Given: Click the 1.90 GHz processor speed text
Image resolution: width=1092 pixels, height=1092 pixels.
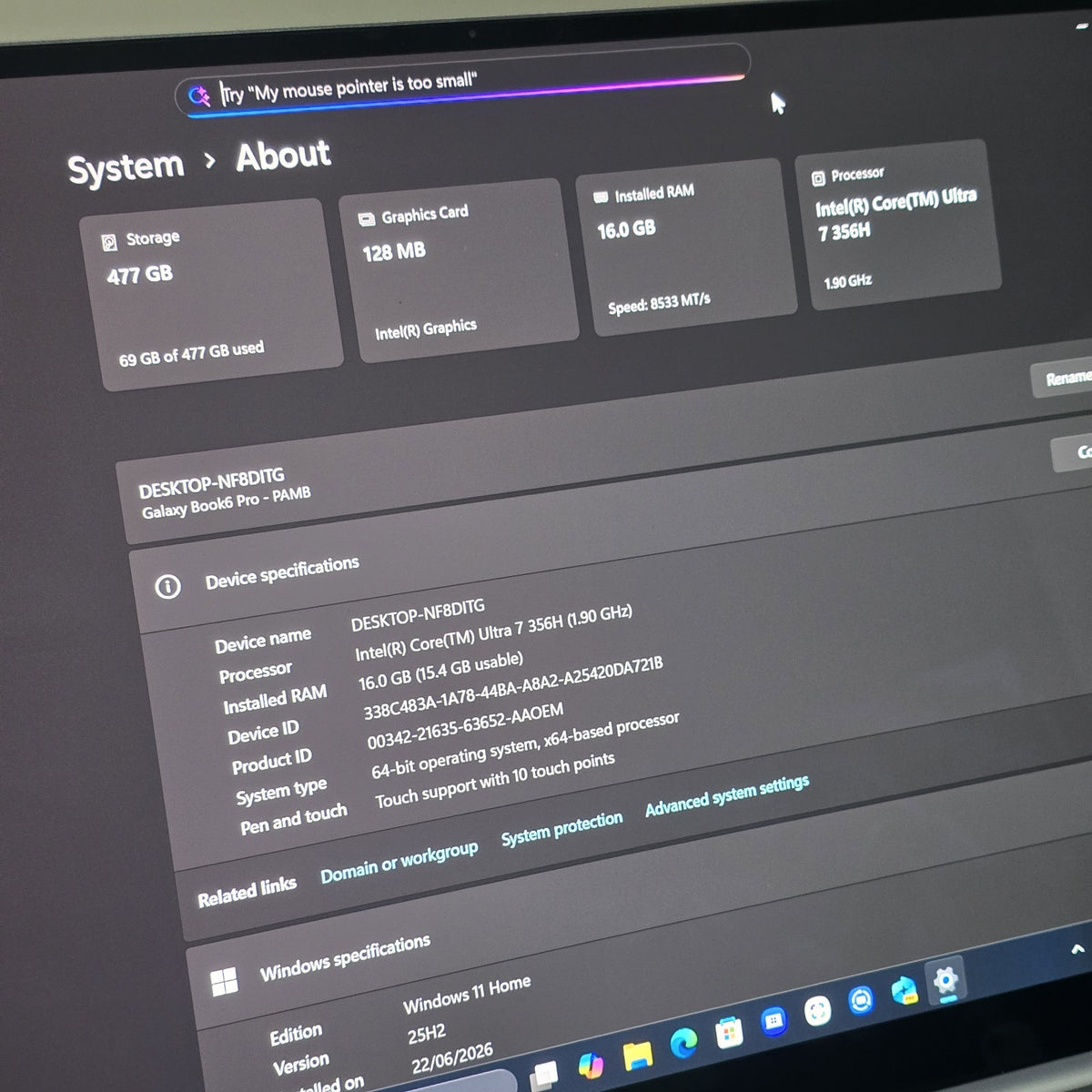Looking at the screenshot, I should click(848, 282).
